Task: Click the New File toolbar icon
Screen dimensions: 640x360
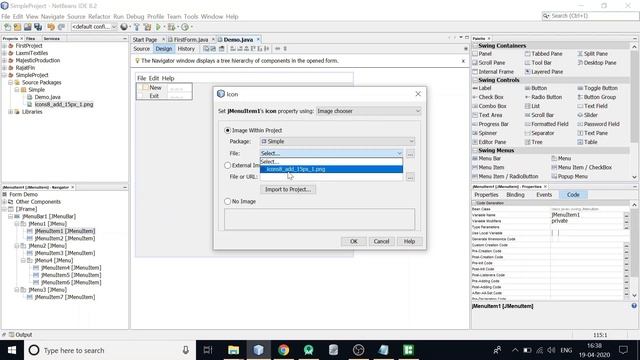Action: [x=7, y=27]
